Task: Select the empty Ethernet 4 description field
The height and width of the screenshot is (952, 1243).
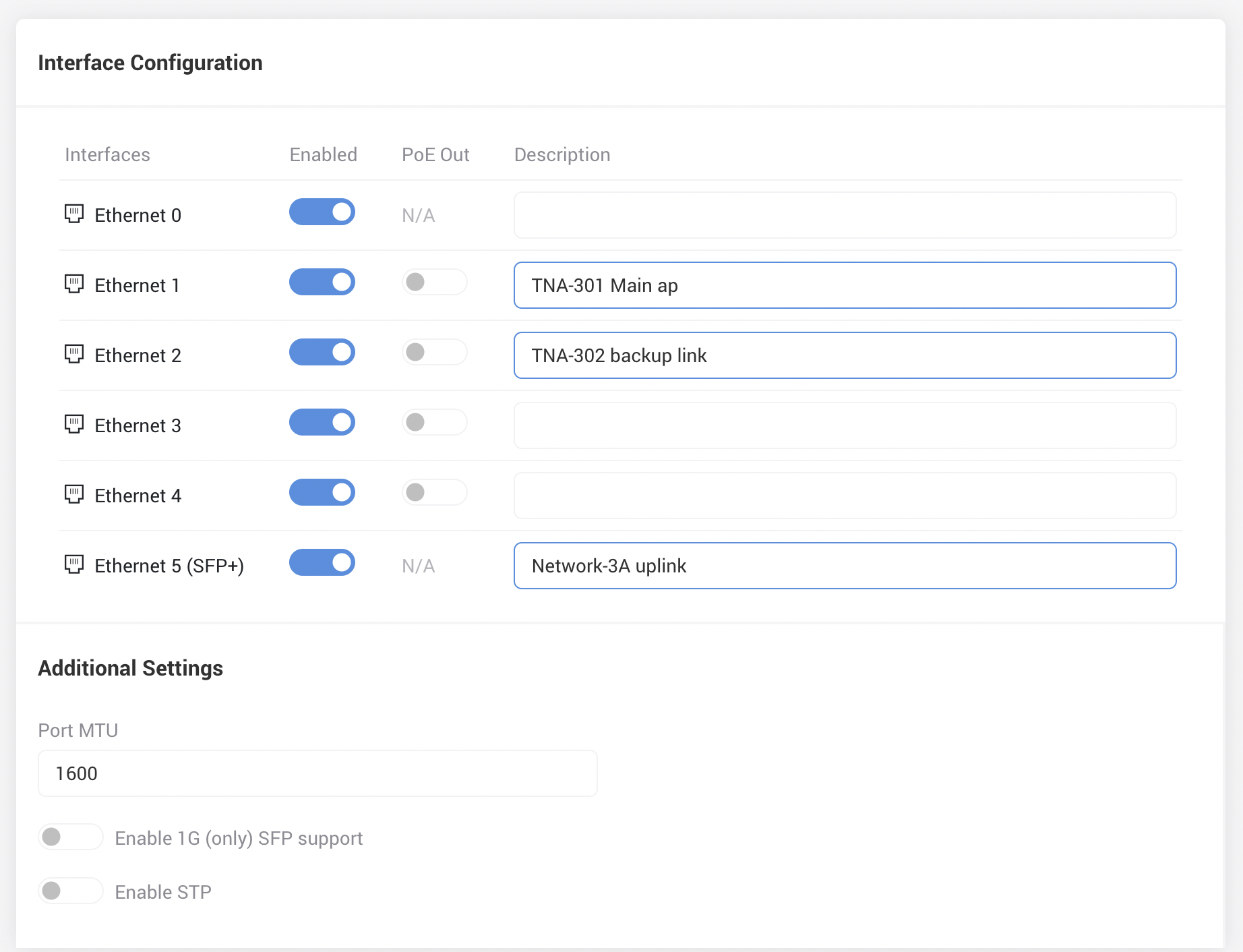Action: (845, 496)
